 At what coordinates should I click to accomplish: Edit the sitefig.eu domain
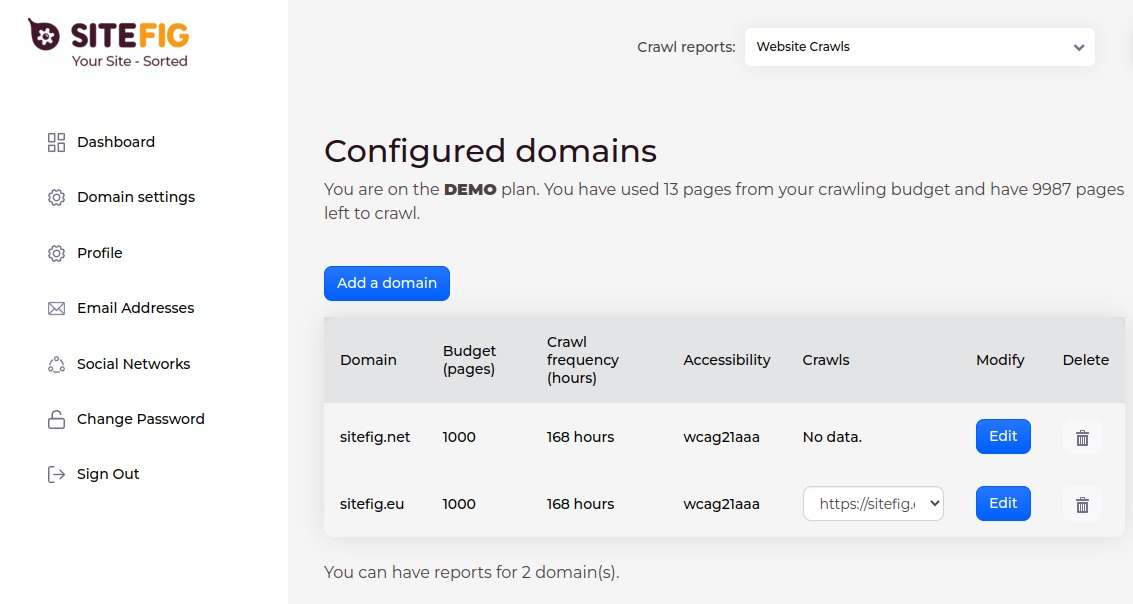pyautogui.click(x=1003, y=504)
